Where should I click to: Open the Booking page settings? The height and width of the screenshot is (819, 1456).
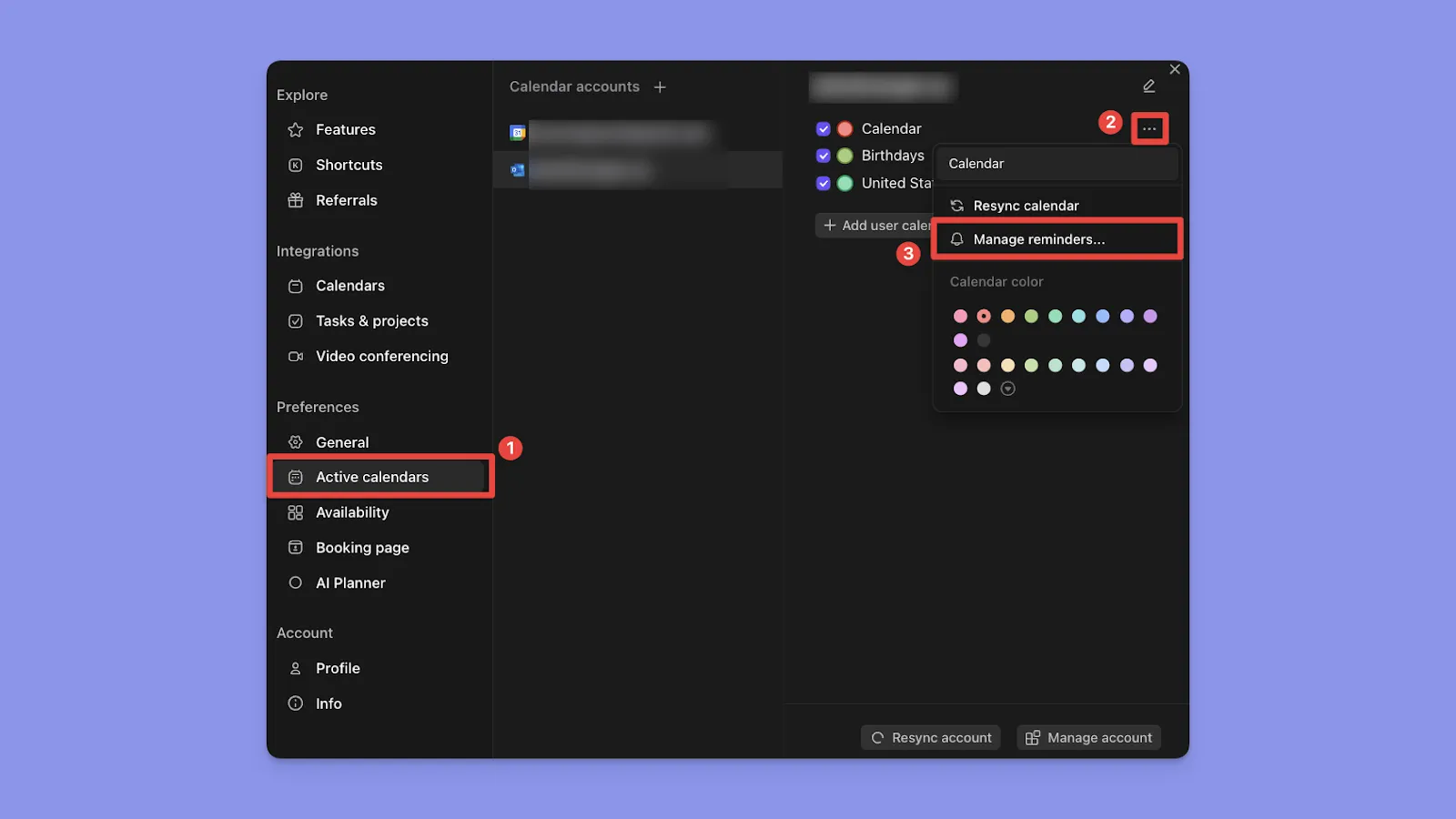pyautogui.click(x=362, y=547)
